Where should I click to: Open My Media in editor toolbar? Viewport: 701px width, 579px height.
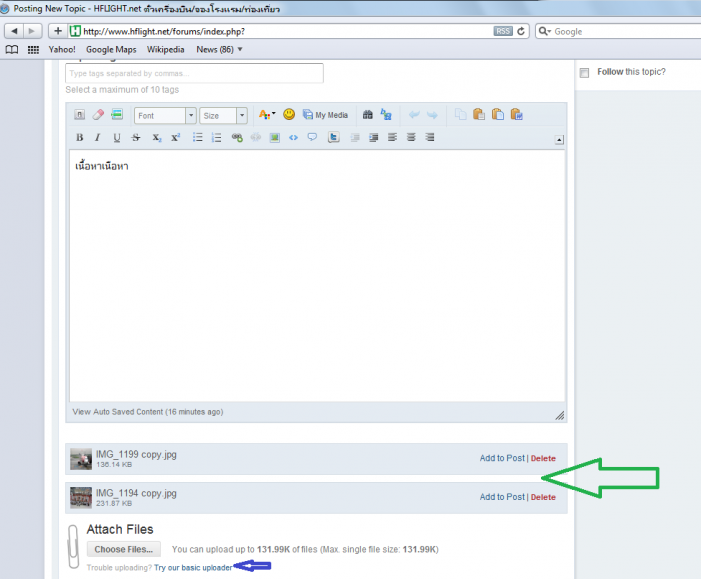[325, 115]
